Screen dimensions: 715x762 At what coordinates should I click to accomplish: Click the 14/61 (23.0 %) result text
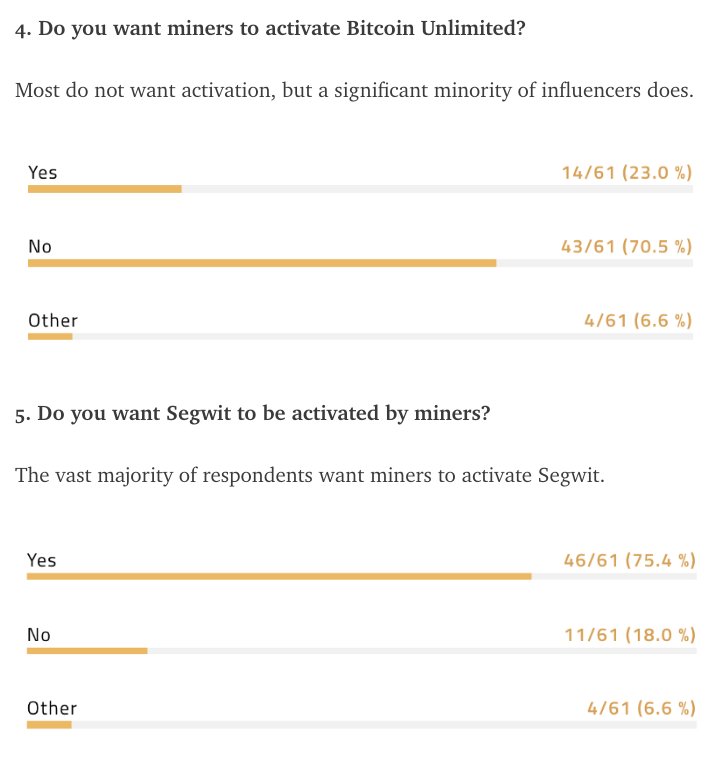[x=627, y=173]
